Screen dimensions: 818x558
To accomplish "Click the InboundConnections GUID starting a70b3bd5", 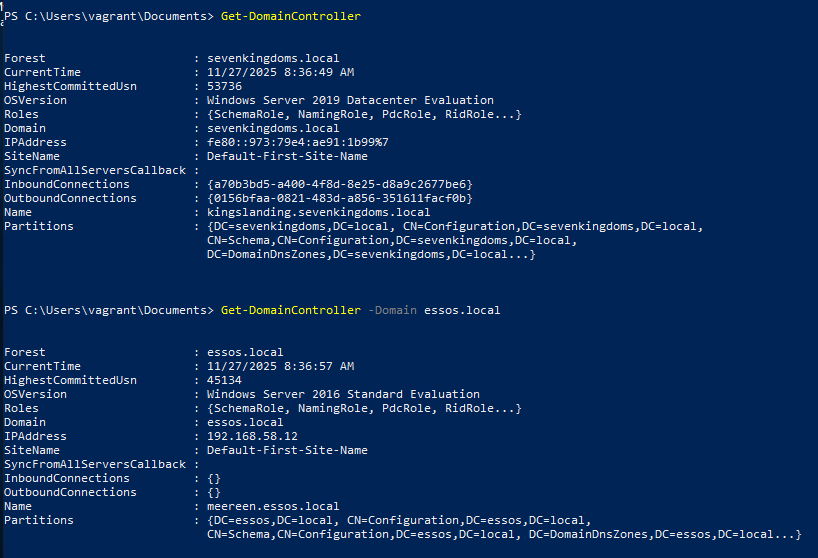I will tap(339, 184).
